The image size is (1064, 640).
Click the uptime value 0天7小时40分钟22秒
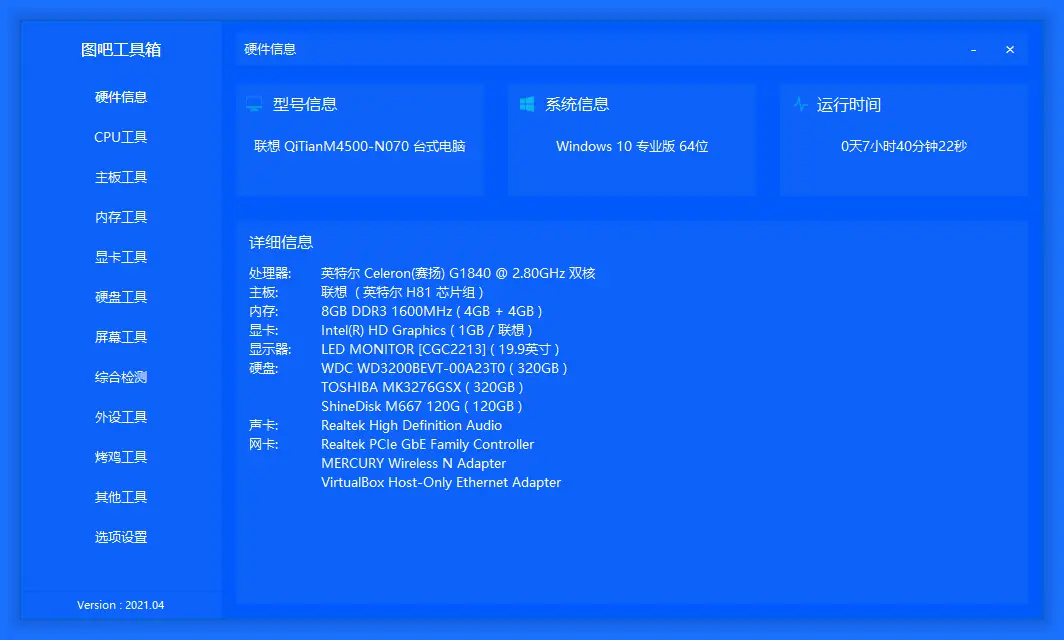(904, 146)
